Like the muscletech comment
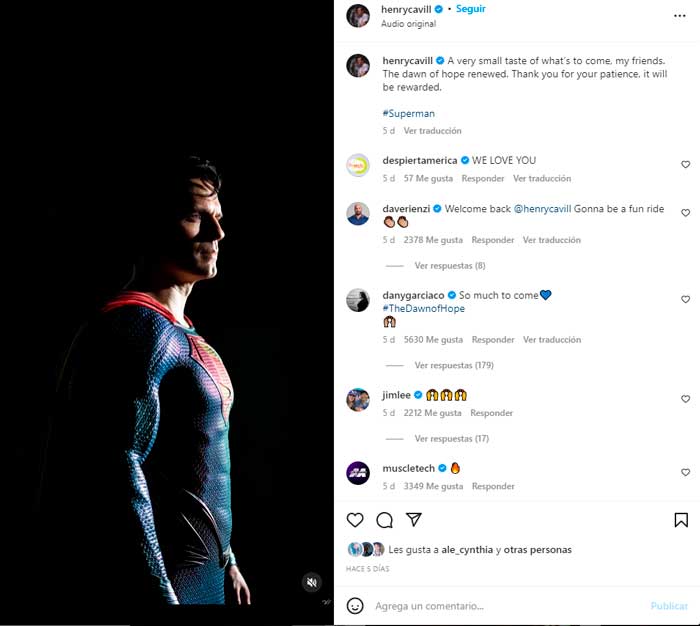700x626 pixels. 685,472
